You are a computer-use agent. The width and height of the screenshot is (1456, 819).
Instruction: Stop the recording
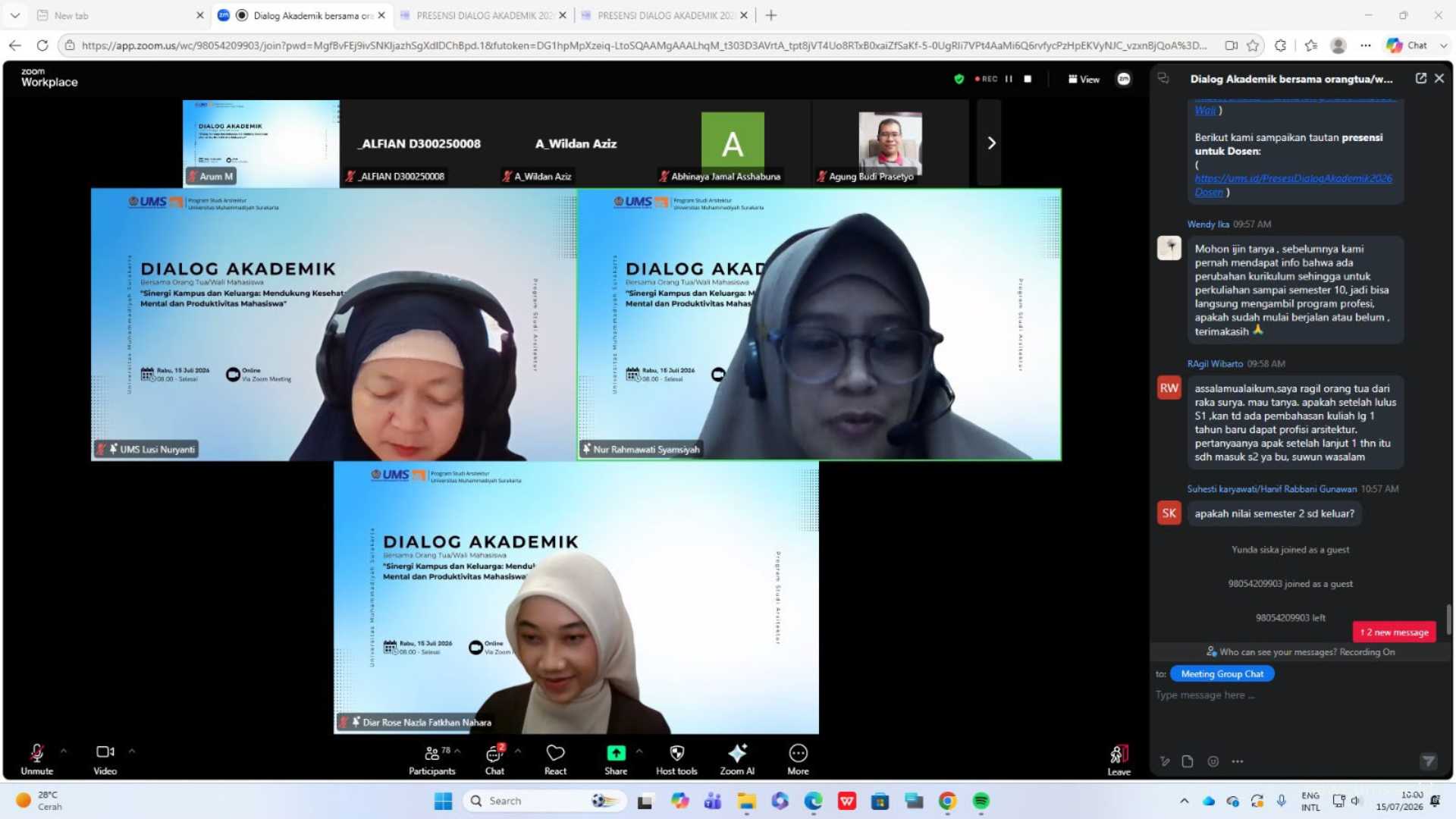point(1028,79)
